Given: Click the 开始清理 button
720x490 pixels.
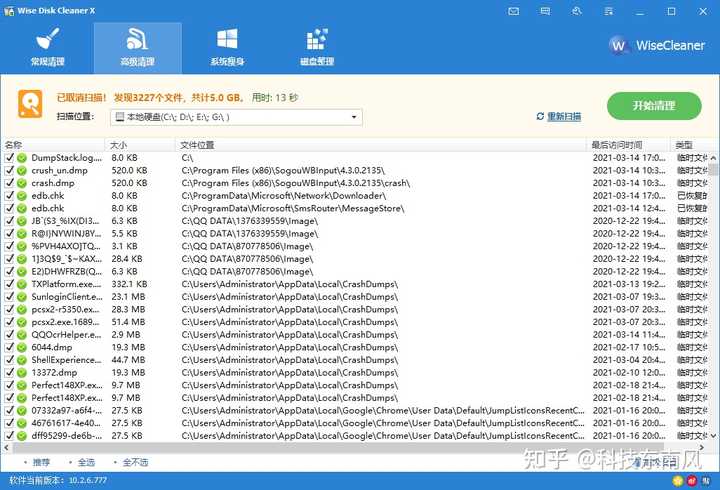Looking at the screenshot, I should tap(654, 106).
